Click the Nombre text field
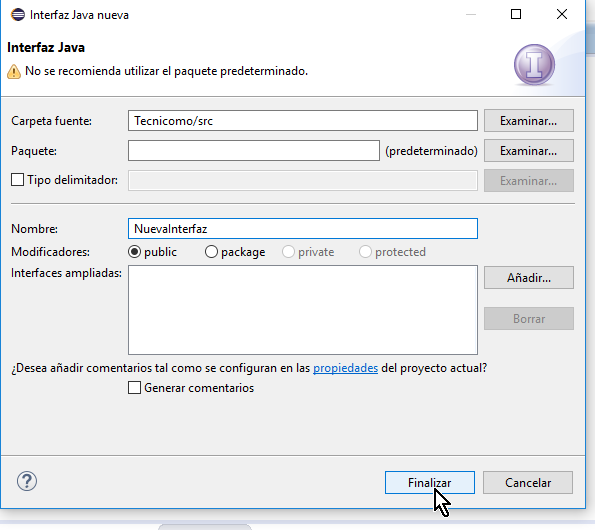The height and width of the screenshot is (530, 595). coord(303,229)
